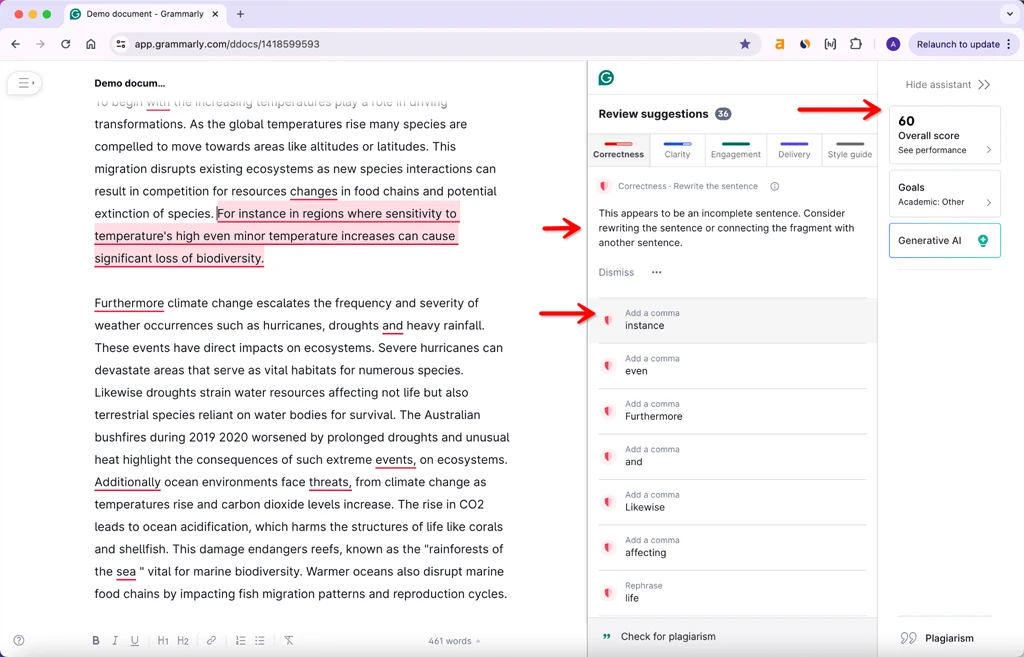Switch to the Style guide tab
Viewport: 1024px width, 657px height.
[x=850, y=149]
